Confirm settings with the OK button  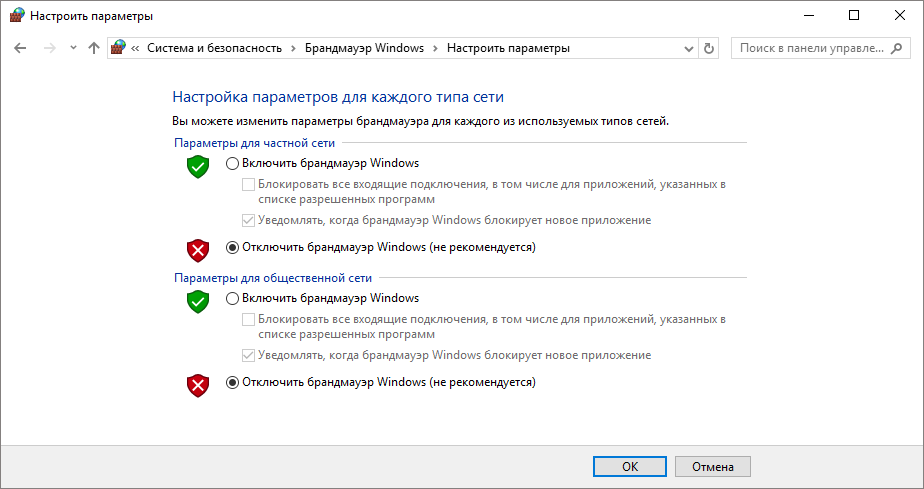click(630, 467)
